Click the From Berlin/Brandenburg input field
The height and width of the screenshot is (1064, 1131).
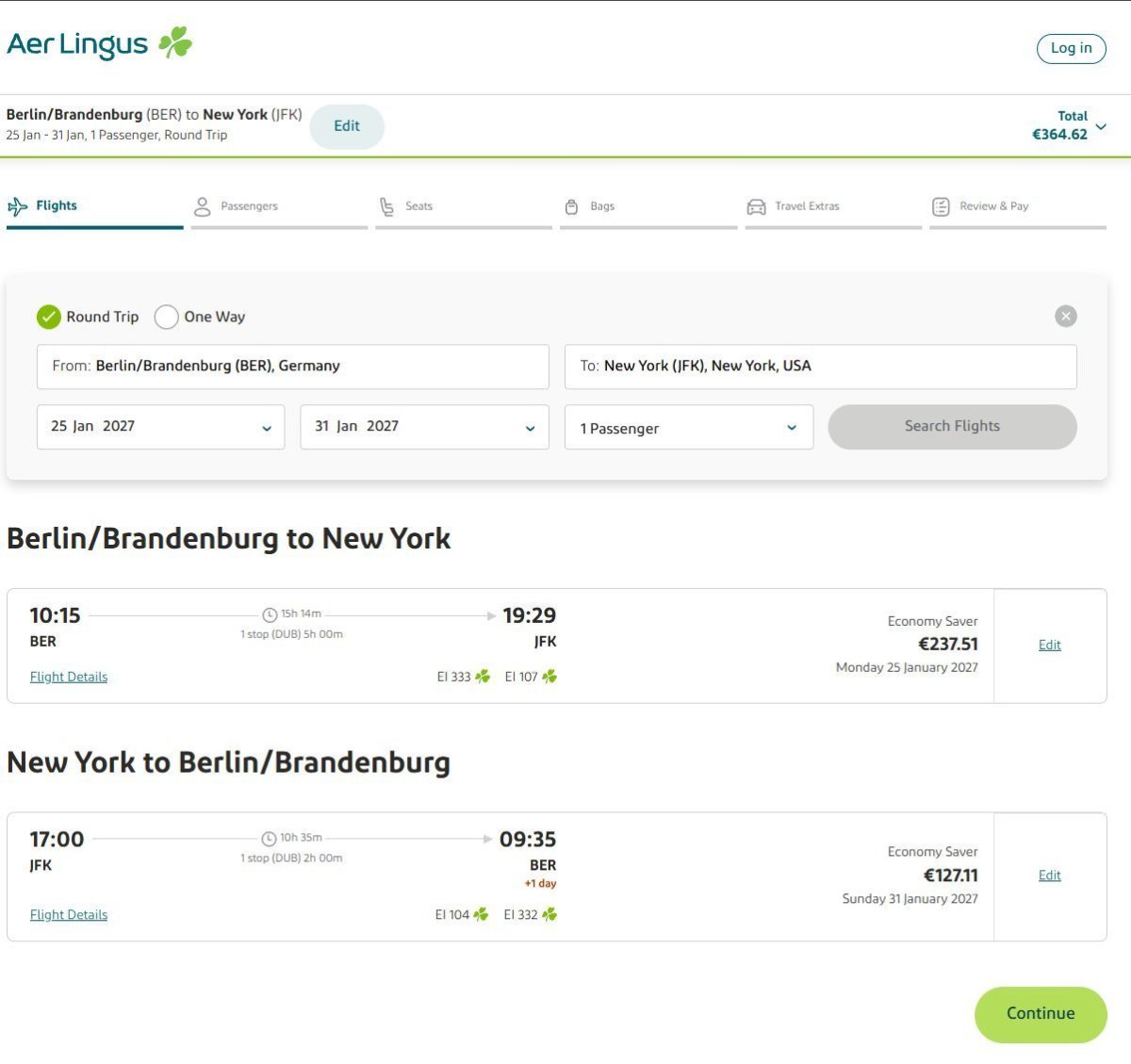pos(293,367)
